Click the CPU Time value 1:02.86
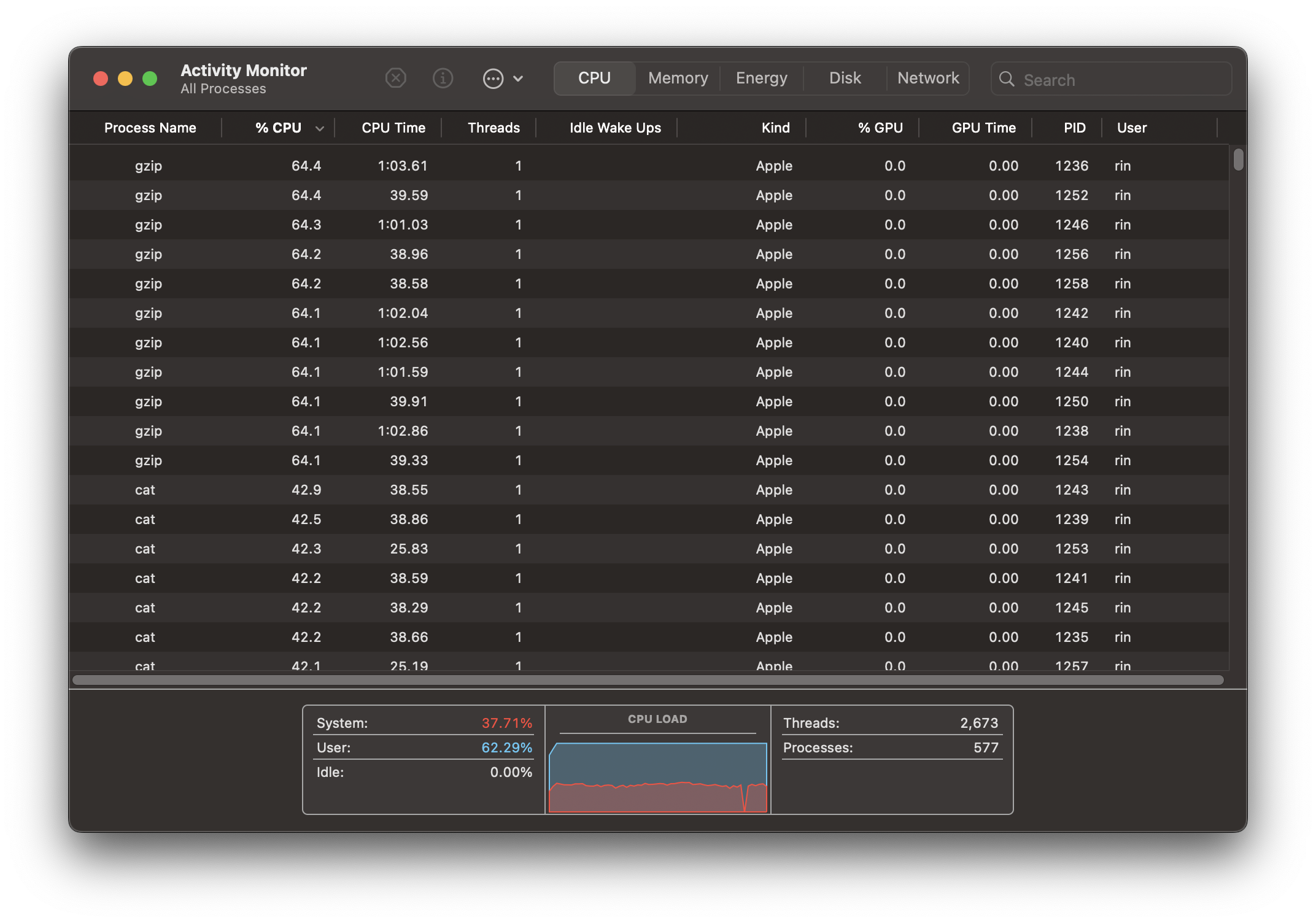This screenshot has height=923, width=1316. [x=403, y=431]
